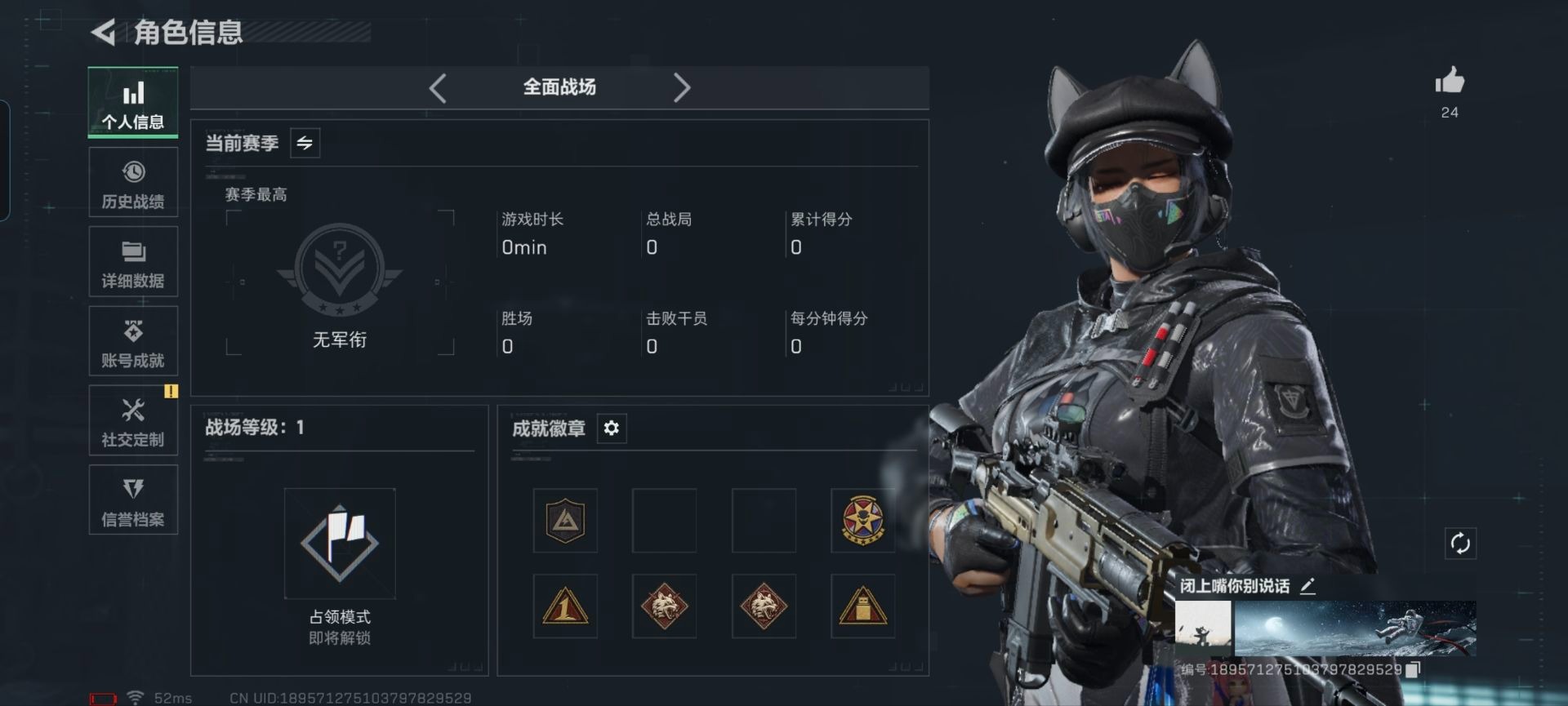Copy the player ID number
Screen dimensions: 1568x706
[x=1414, y=669]
